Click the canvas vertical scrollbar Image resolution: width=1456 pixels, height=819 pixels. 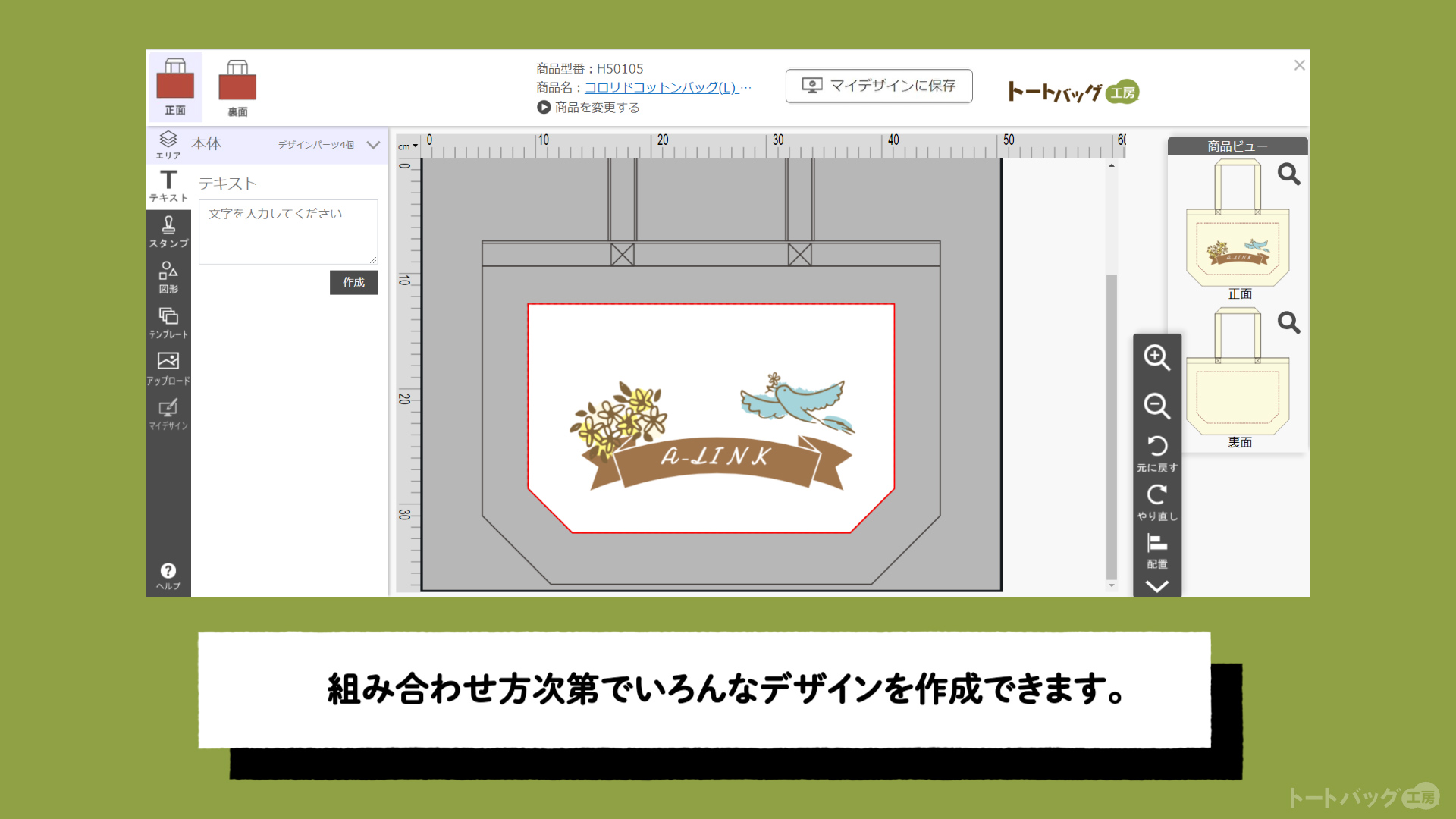coord(1112,425)
